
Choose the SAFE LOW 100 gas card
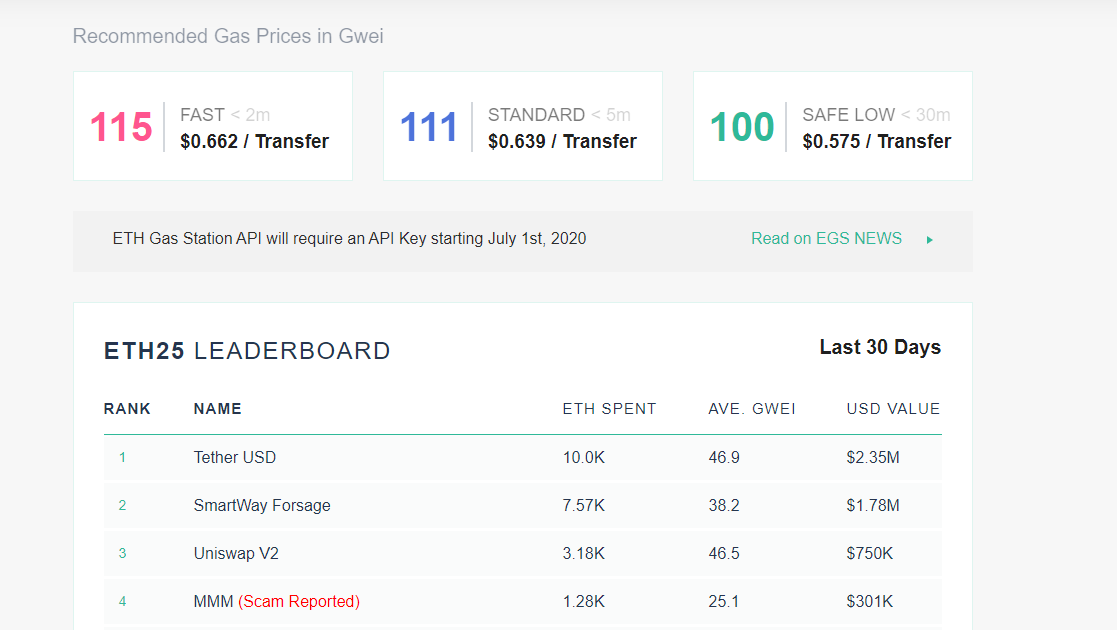pyautogui.click(x=833, y=126)
